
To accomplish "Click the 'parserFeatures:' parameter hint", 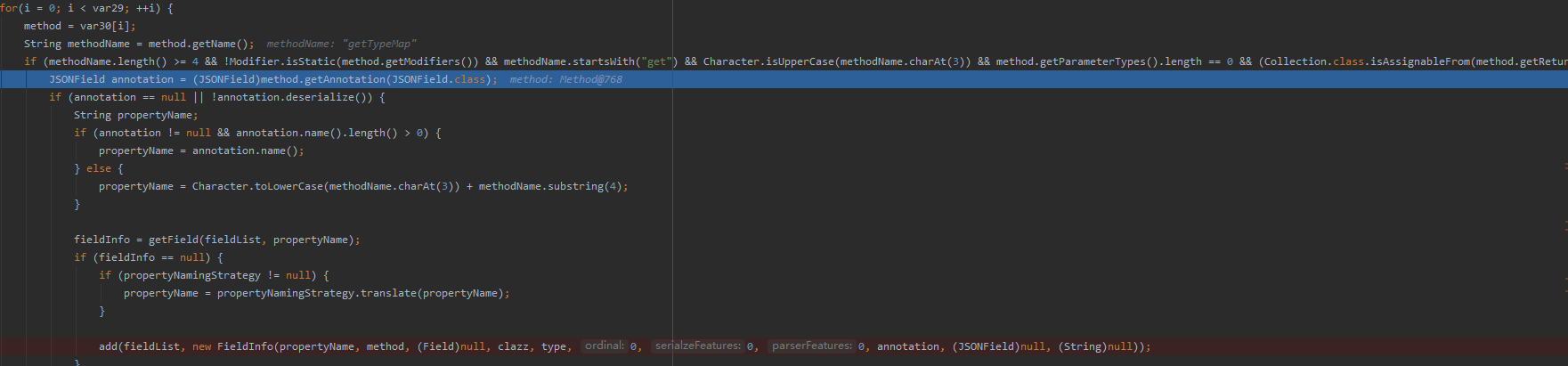I will [x=812, y=346].
